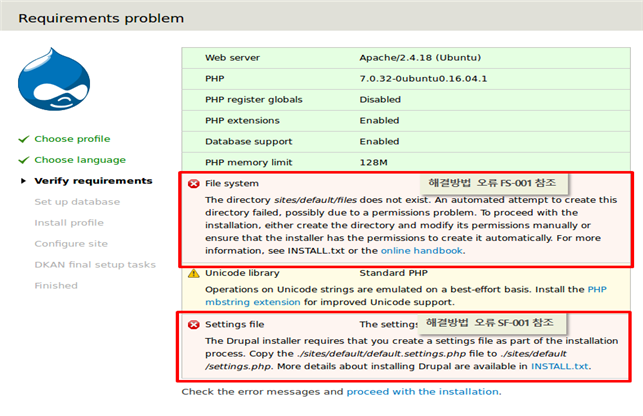
Task: Select the Configure site step
Action: (x=71, y=244)
